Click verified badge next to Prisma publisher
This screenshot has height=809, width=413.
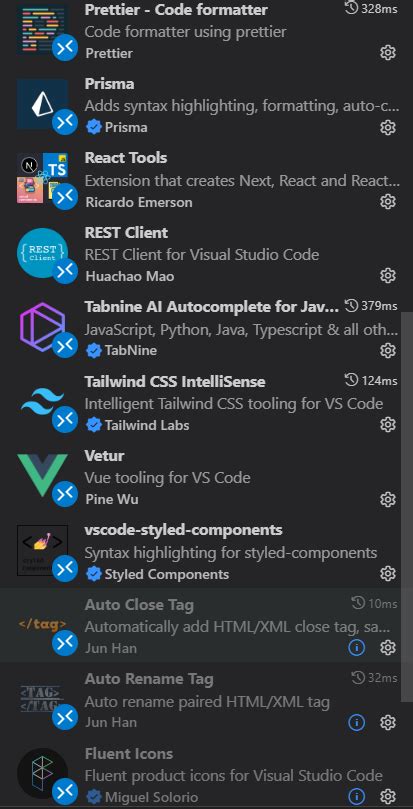pos(93,127)
